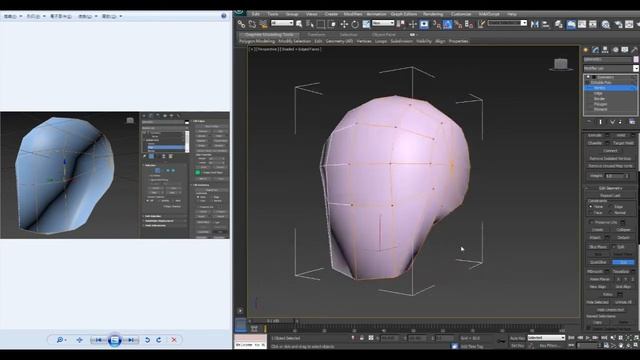The image size is (640, 360).
Task: Open the Utilities hammer panel tab
Action: point(634,50)
